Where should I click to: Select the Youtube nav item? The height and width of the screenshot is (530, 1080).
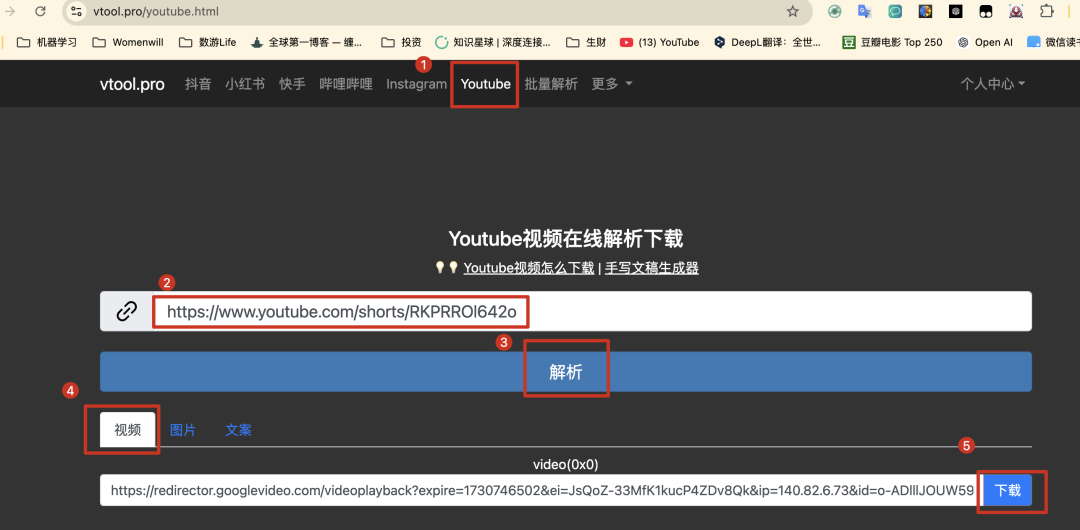coord(486,84)
